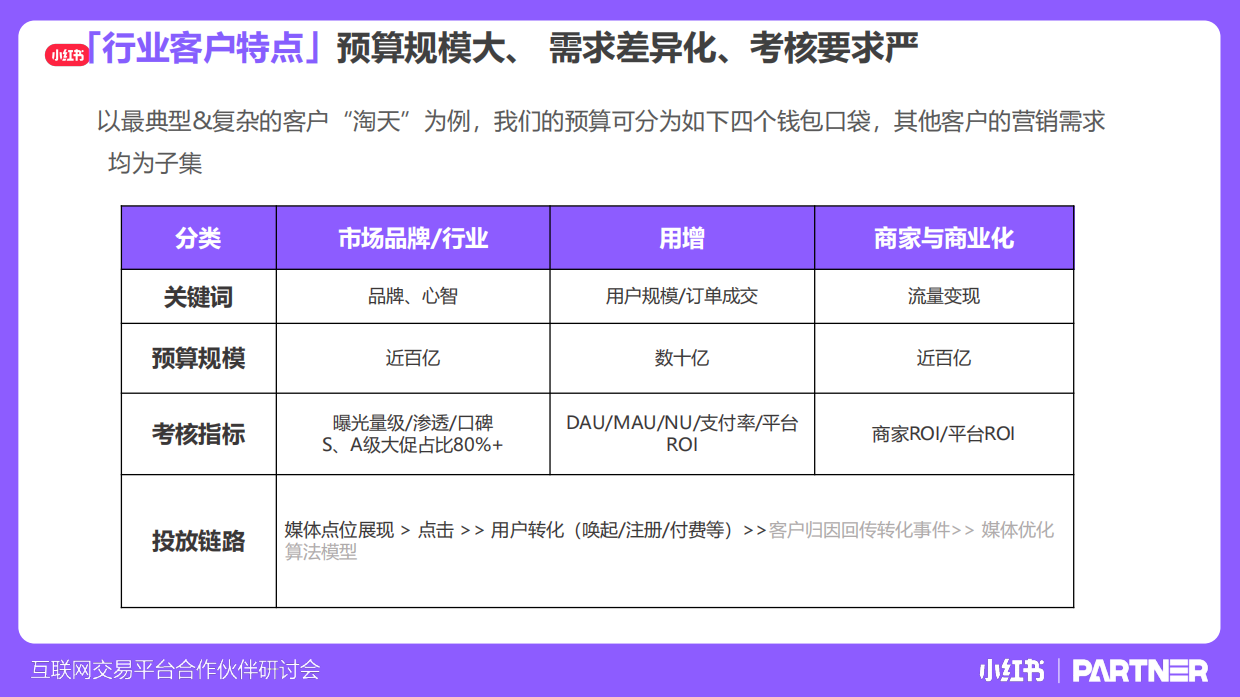Select the '分类' header cell
The image size is (1240, 697).
[199, 238]
